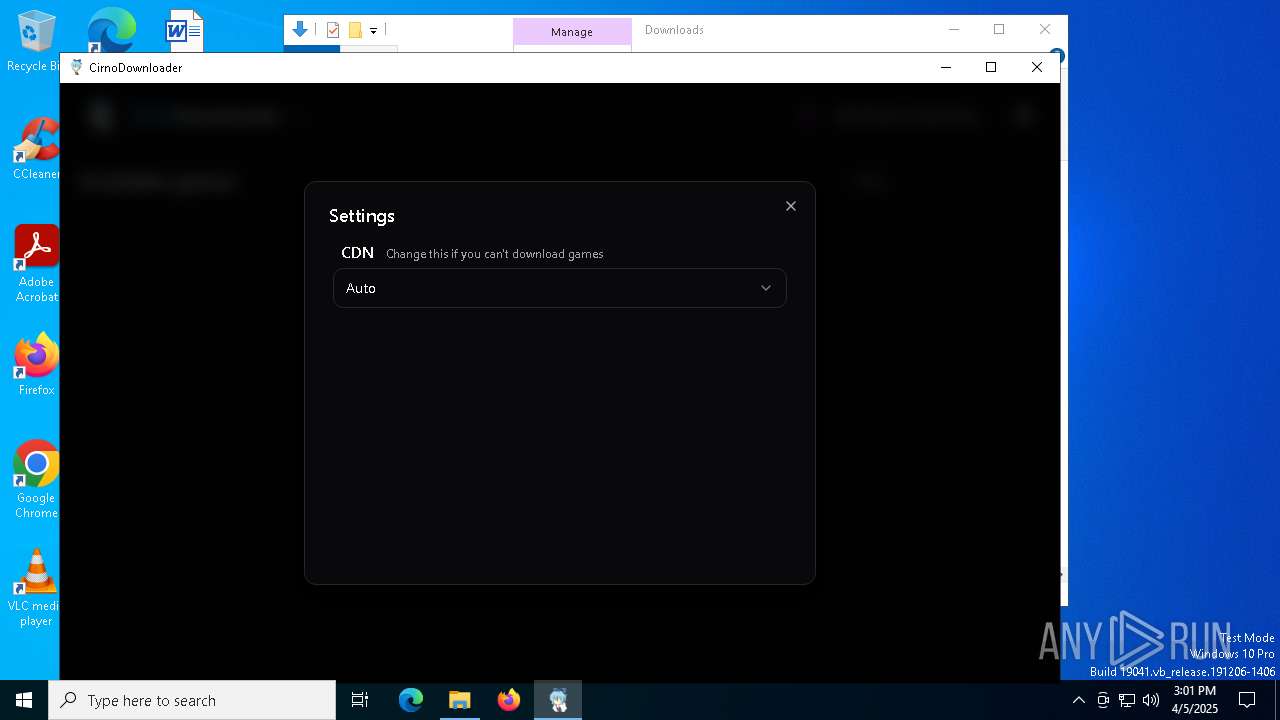Open CCleaner desktop shortcut
This screenshot has width=1280, height=720.
pyautogui.click(x=36, y=150)
